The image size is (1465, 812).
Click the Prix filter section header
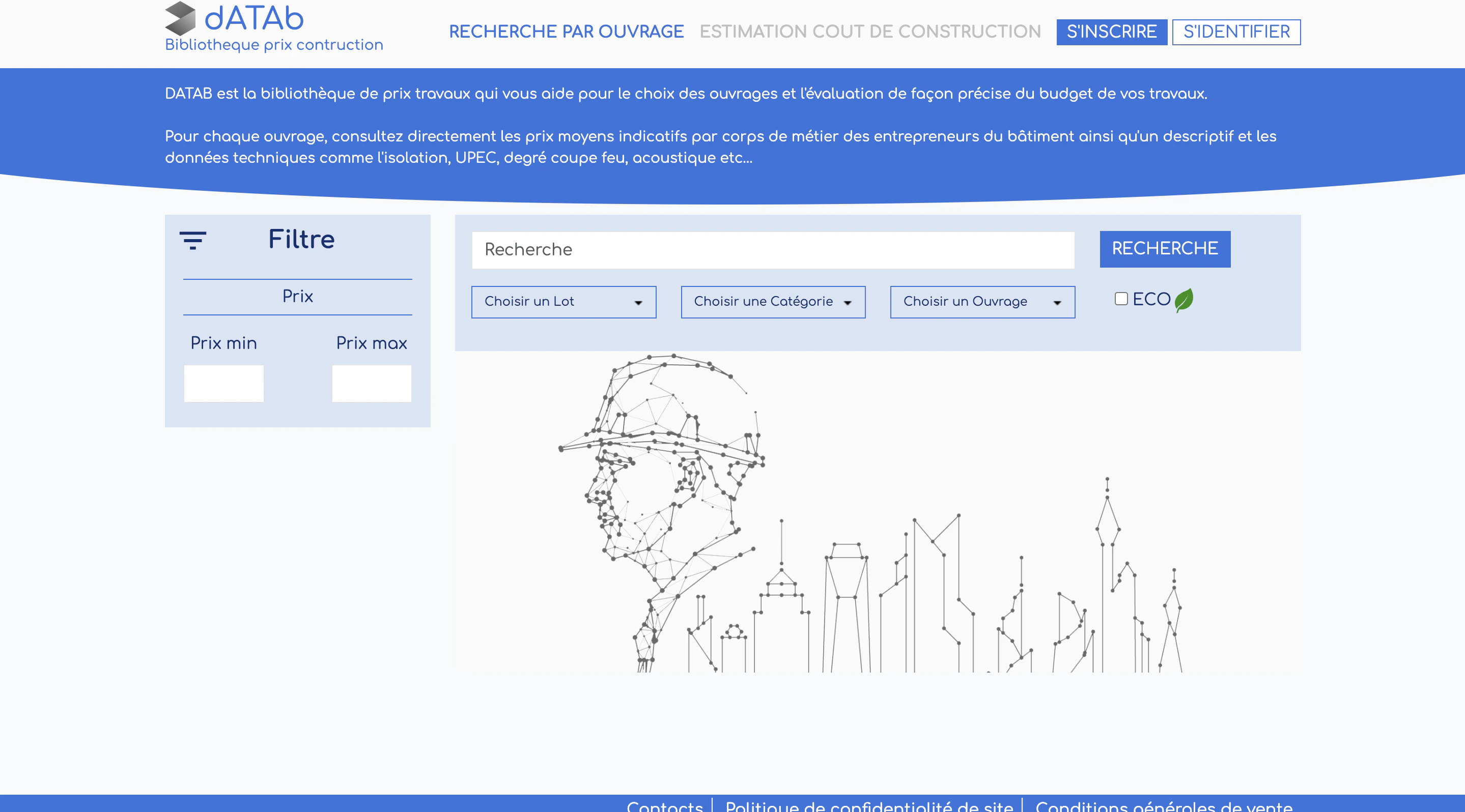coord(297,297)
